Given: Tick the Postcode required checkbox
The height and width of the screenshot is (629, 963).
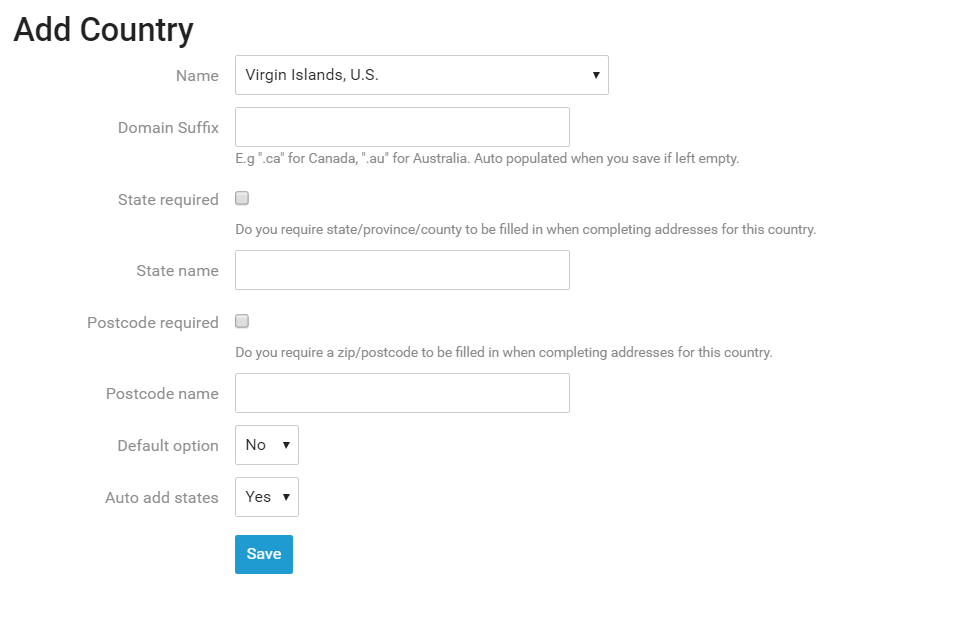Looking at the screenshot, I should tap(242, 322).
